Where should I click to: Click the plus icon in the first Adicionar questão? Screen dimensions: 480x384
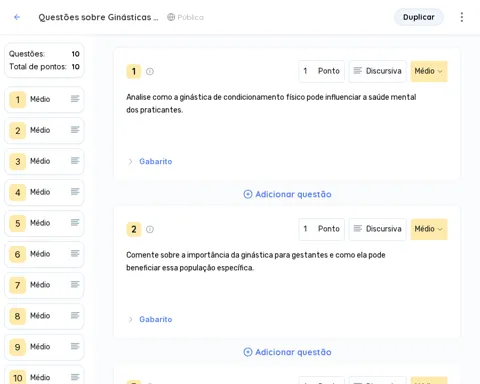click(x=248, y=194)
